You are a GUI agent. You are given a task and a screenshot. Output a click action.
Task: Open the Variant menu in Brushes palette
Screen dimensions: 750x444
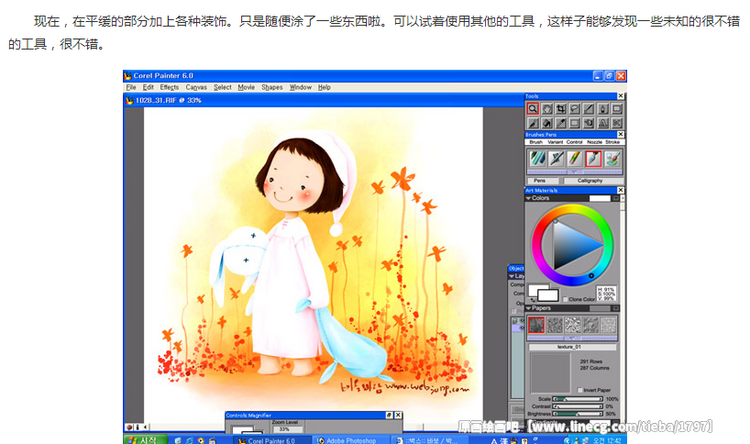(556, 142)
